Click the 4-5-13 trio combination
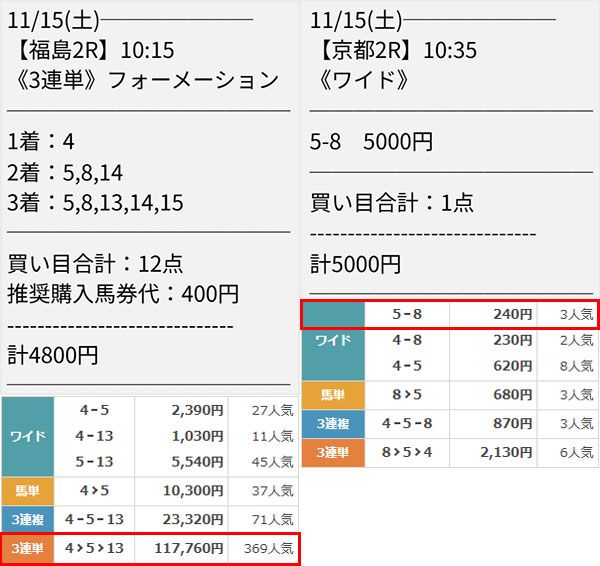600x566 pixels. click(94, 519)
